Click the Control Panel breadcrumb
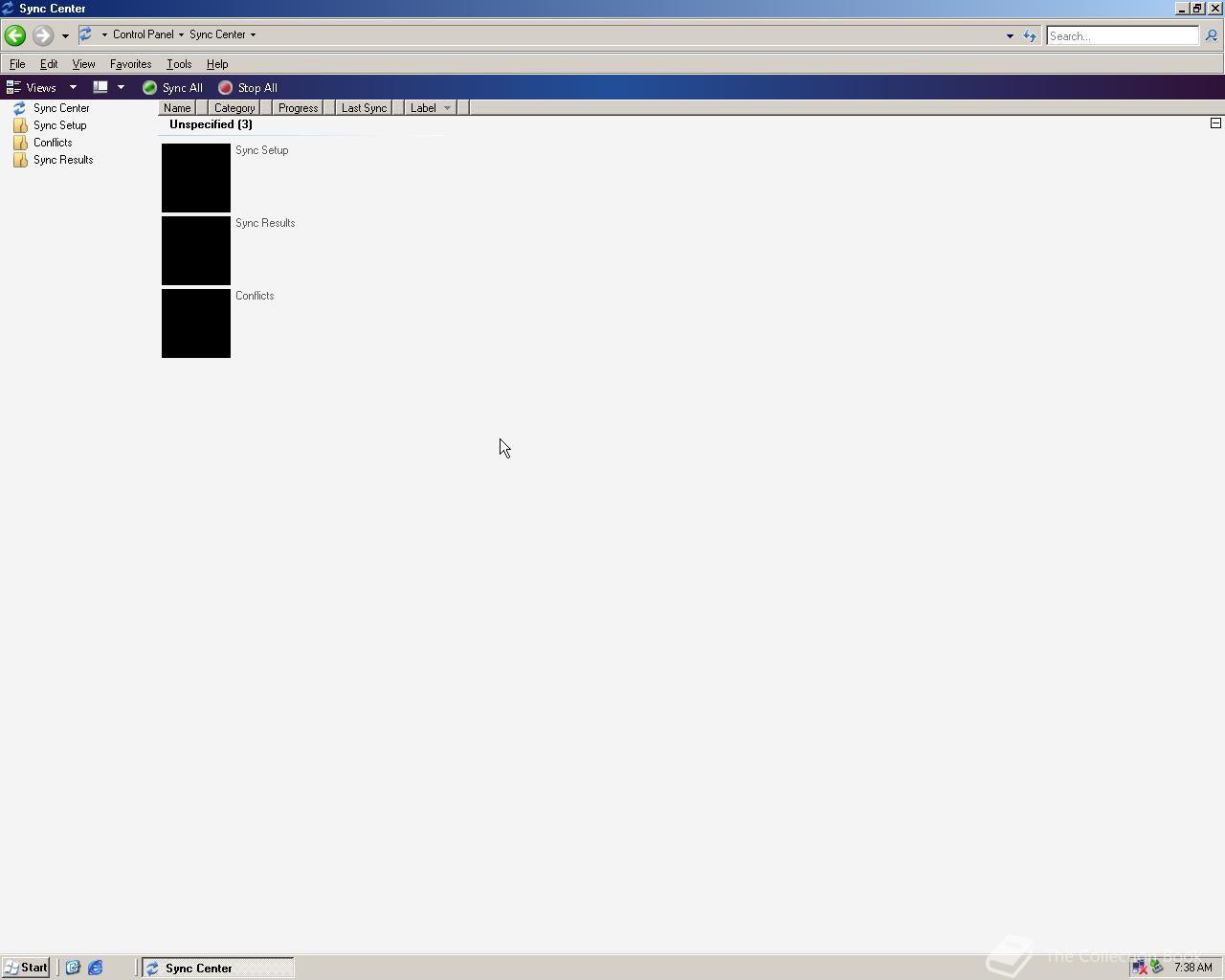 point(143,34)
